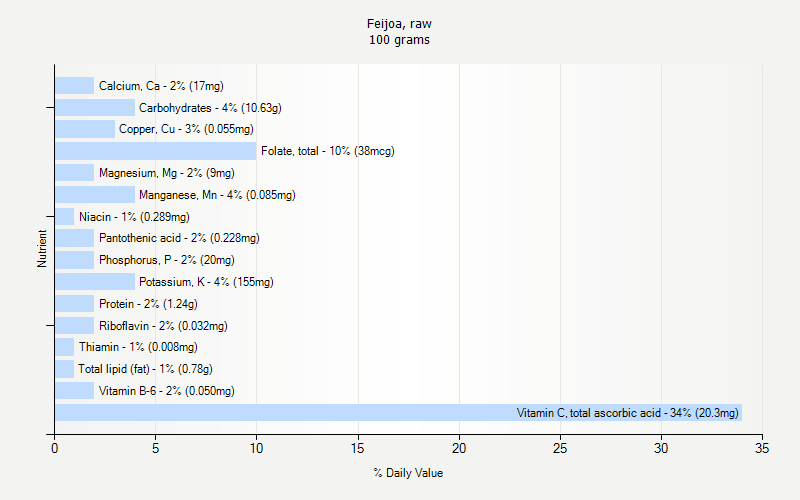
Task: Click the x-axis tick label '35'
Action: click(762, 448)
